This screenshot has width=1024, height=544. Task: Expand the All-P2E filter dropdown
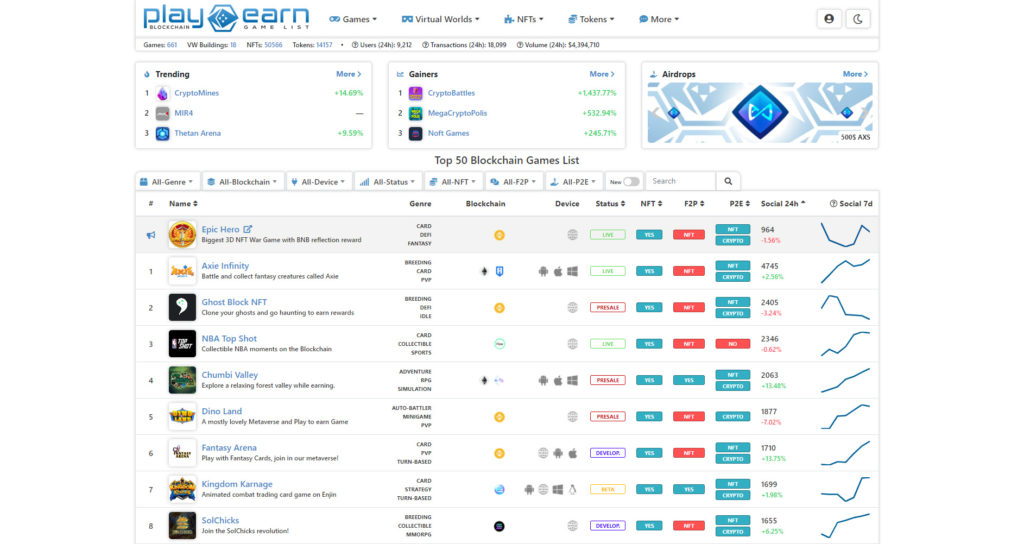(x=573, y=182)
